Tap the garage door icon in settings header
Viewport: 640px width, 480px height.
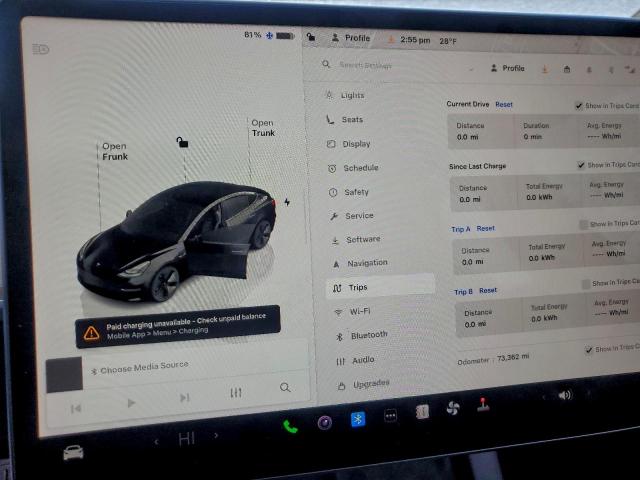567,69
